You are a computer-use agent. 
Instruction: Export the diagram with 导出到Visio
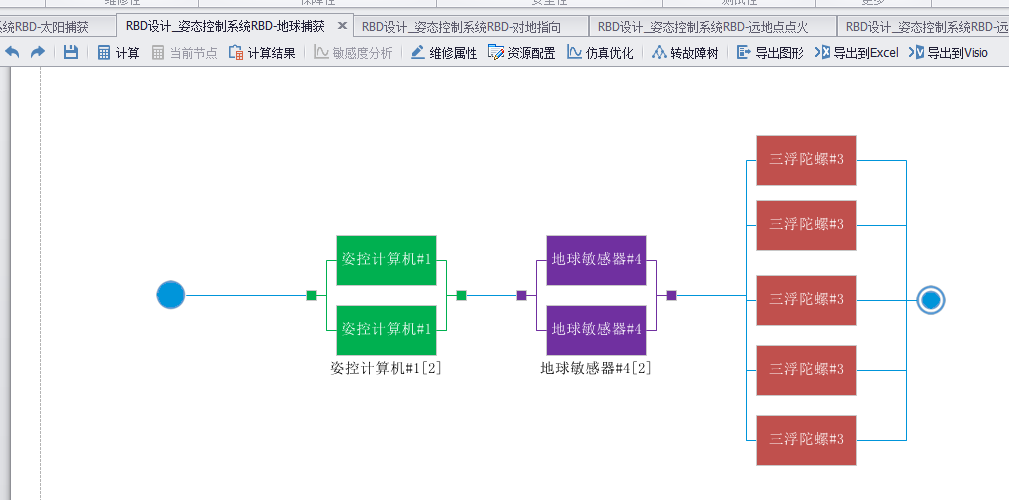click(x=948, y=53)
